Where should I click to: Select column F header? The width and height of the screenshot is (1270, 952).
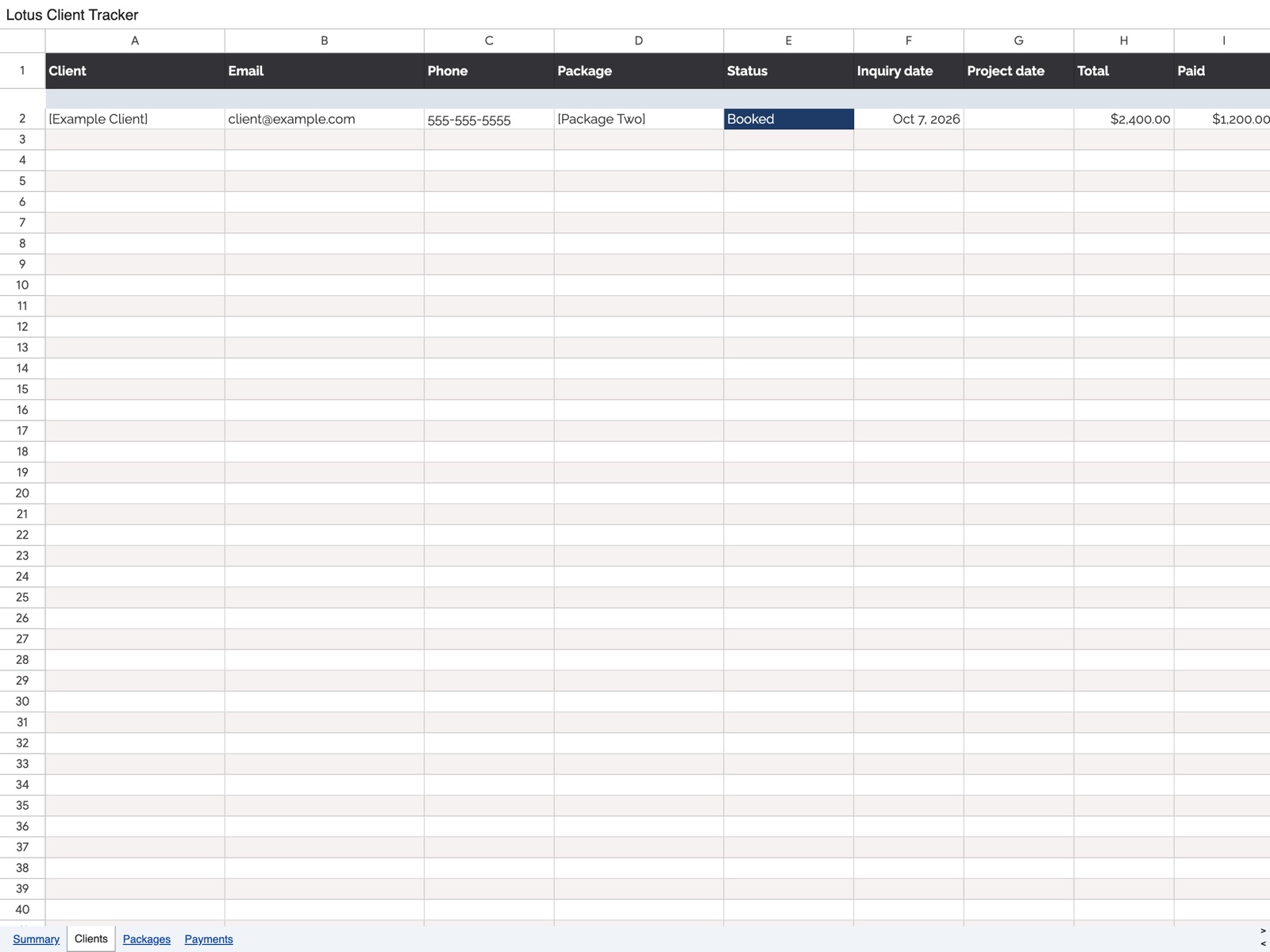(909, 40)
